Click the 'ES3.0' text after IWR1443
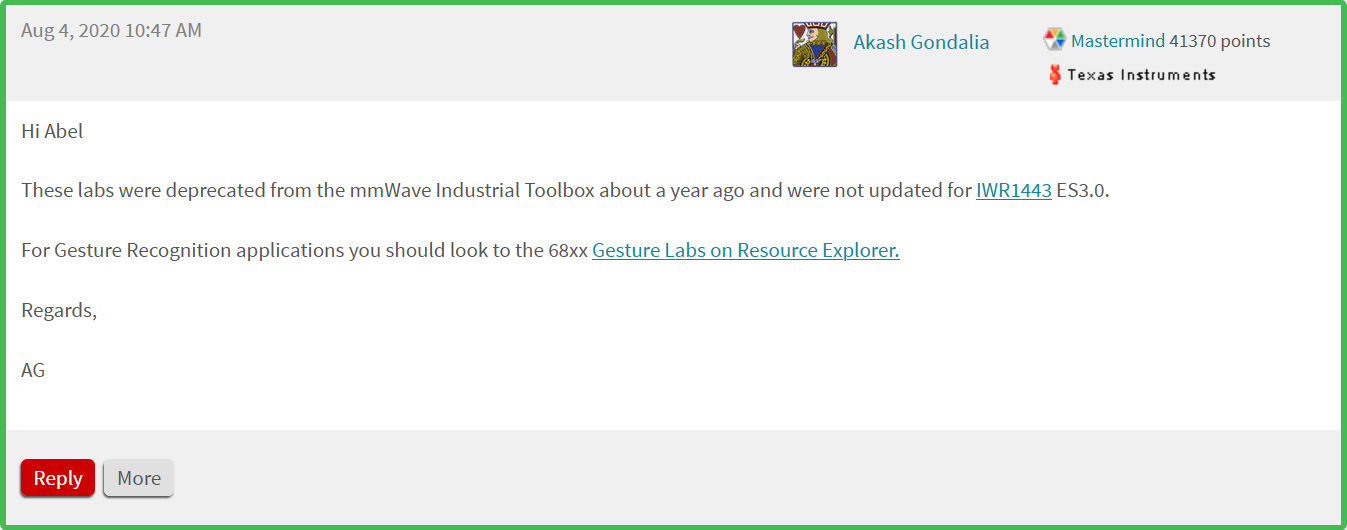Image resolution: width=1347 pixels, height=530 pixels. [x=1082, y=190]
